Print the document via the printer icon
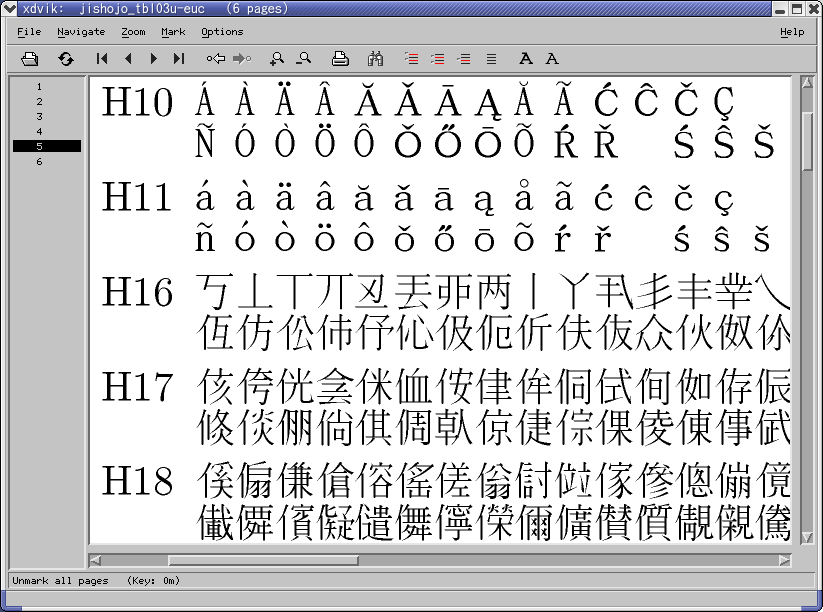This screenshot has width=823, height=612. click(x=340, y=59)
